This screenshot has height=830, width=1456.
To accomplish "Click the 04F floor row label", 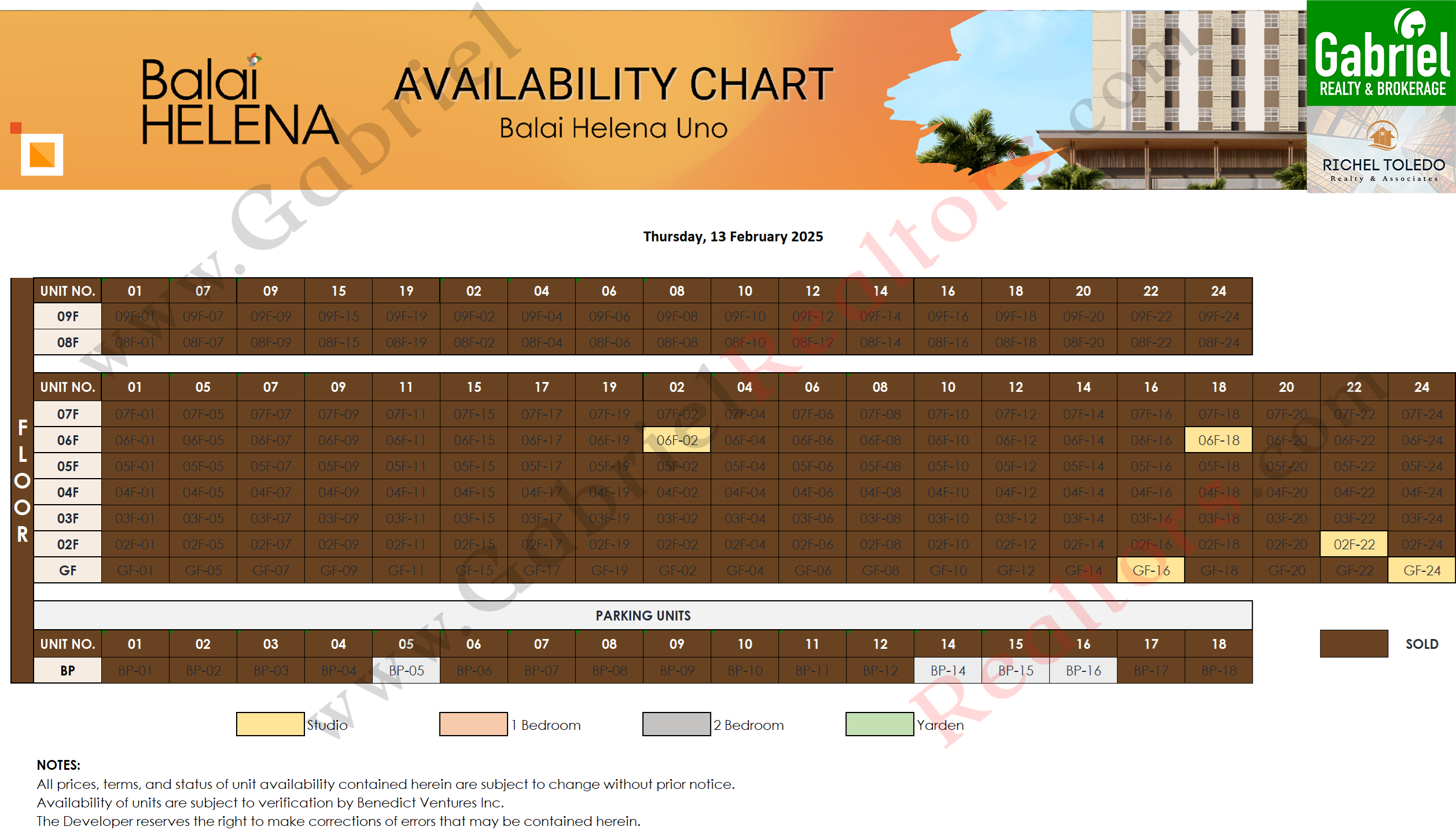I will point(68,493).
